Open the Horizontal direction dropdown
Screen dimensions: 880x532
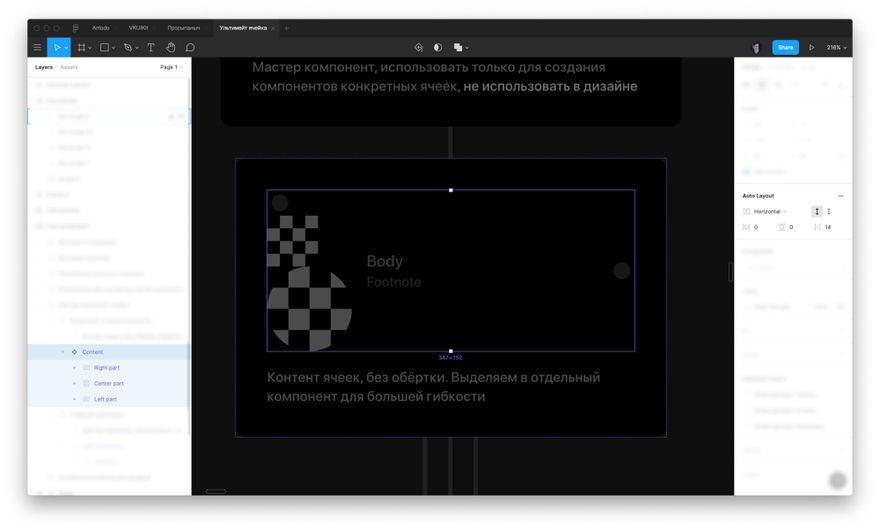(x=770, y=212)
